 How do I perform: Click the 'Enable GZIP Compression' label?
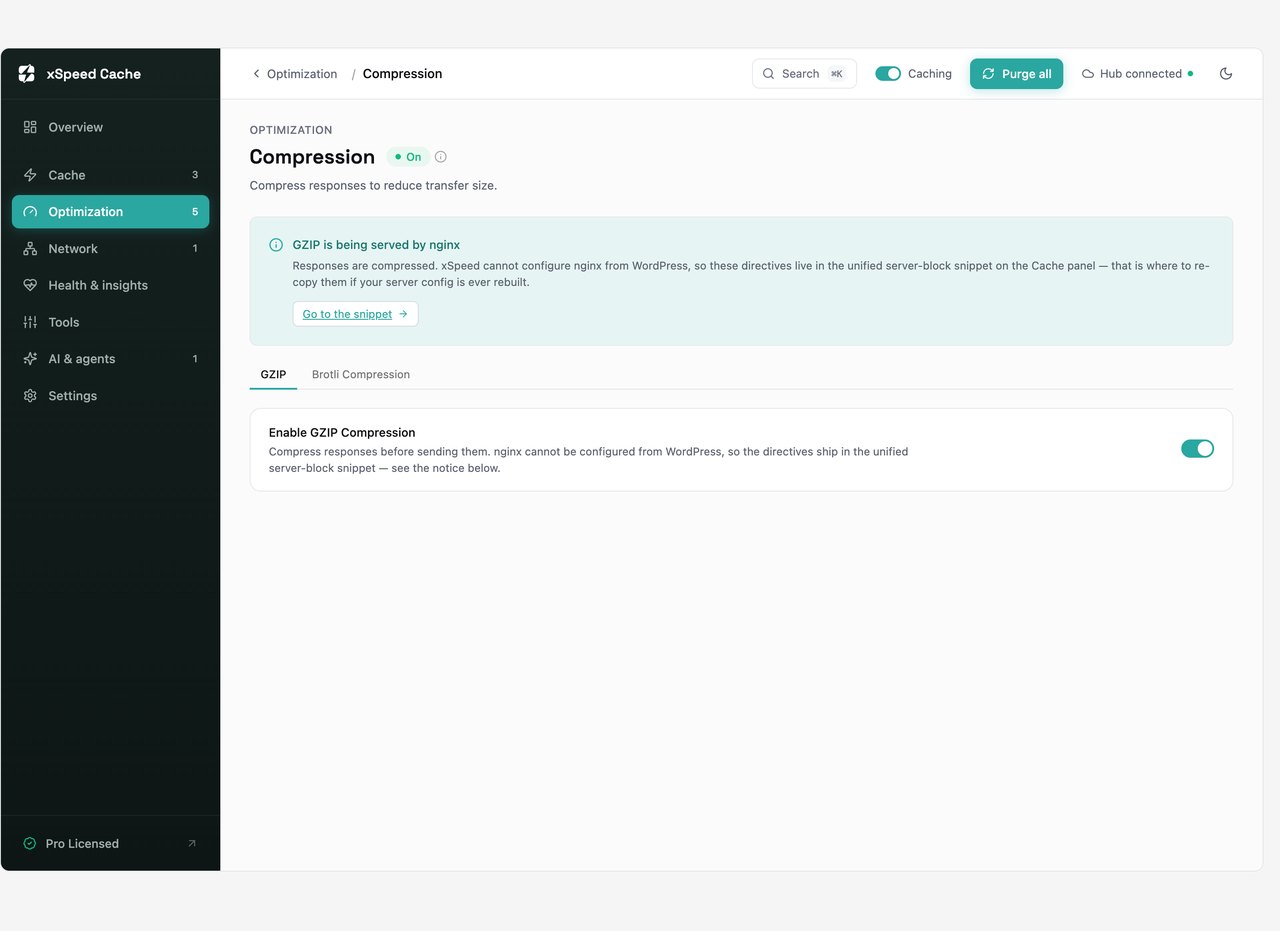[x=342, y=433]
